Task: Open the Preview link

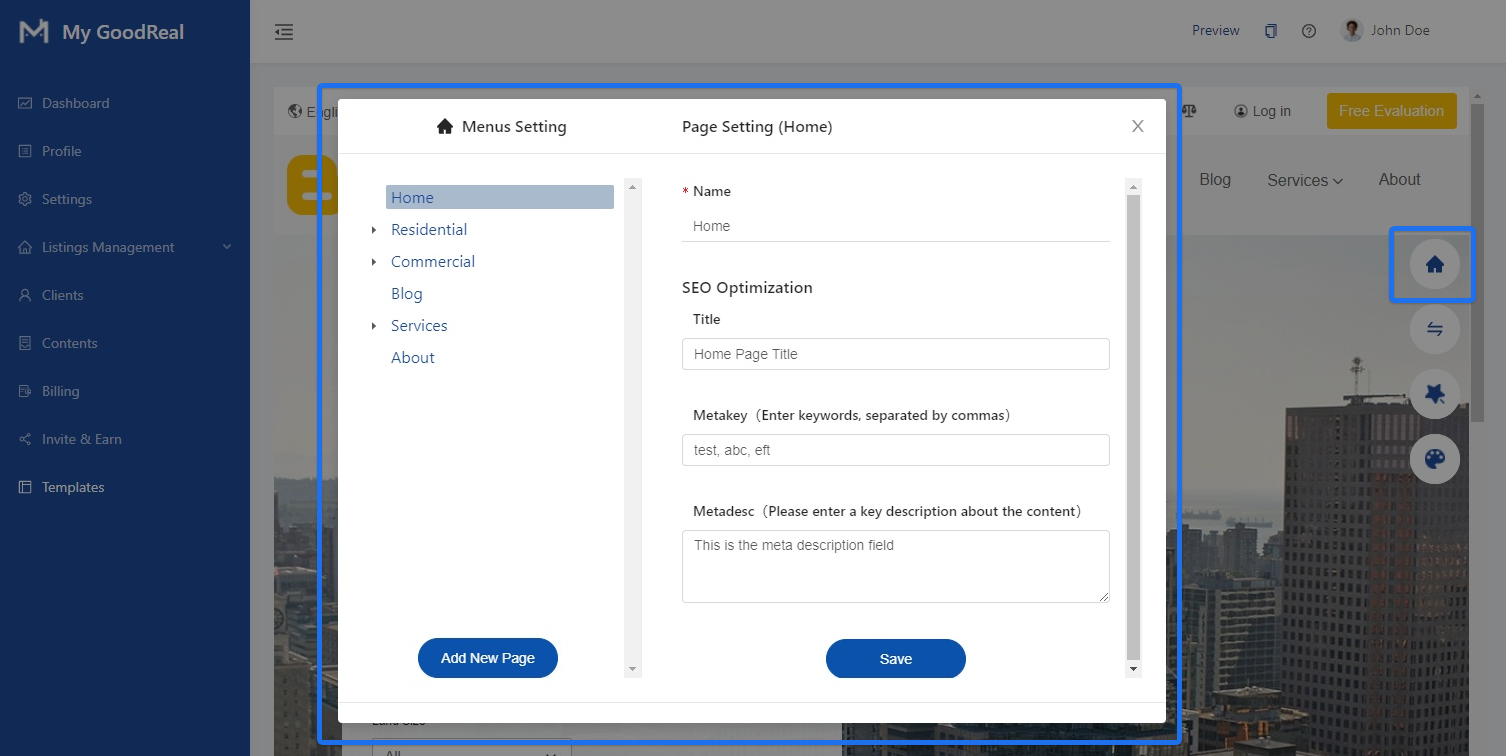Action: click(1215, 30)
